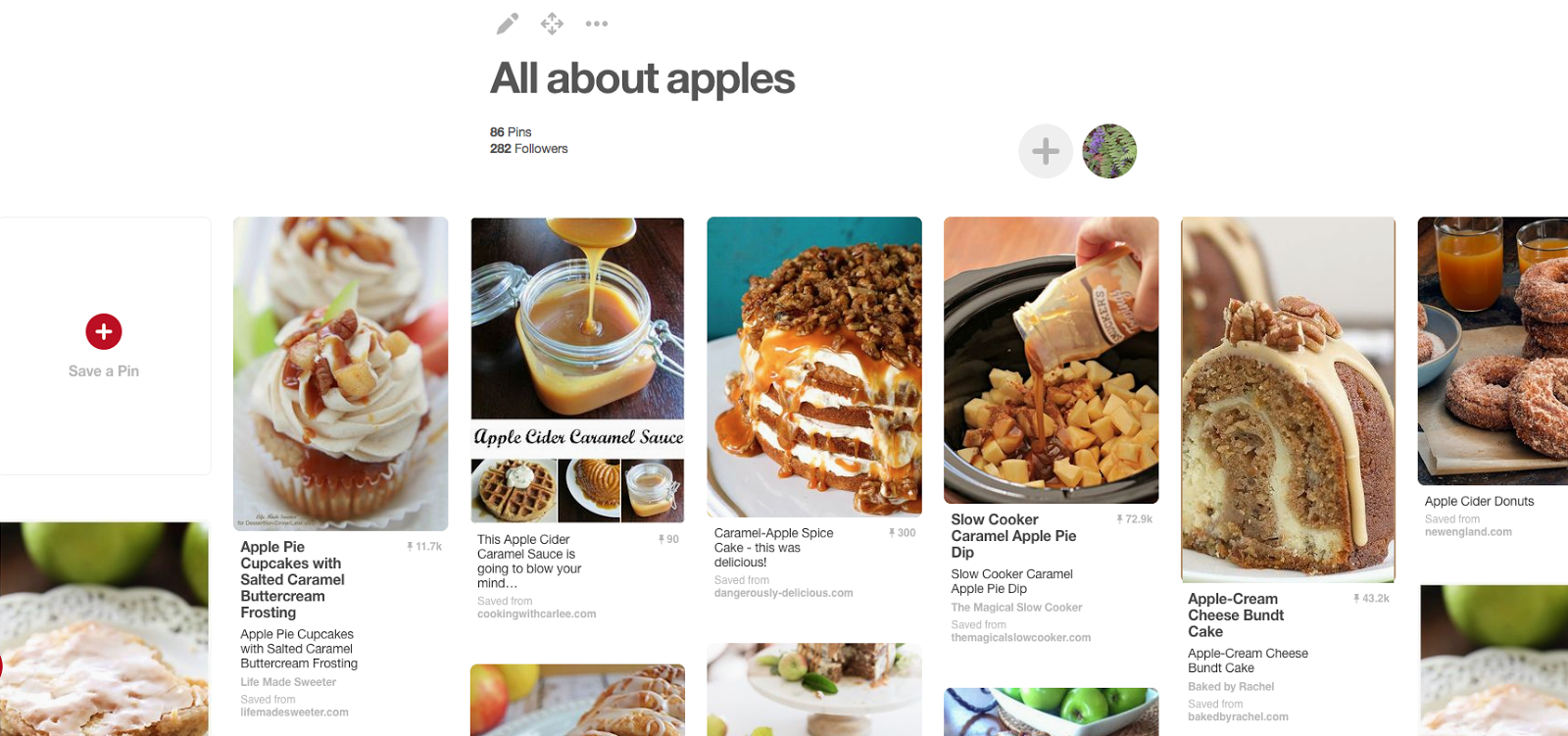Open the board owner's profile avatar

click(1108, 151)
